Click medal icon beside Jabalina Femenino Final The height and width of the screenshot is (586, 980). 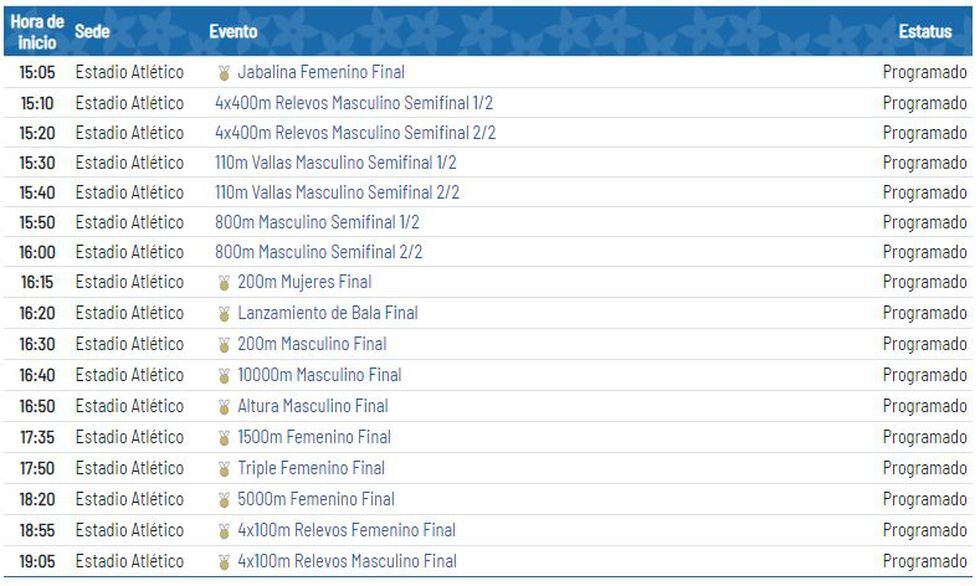[224, 73]
